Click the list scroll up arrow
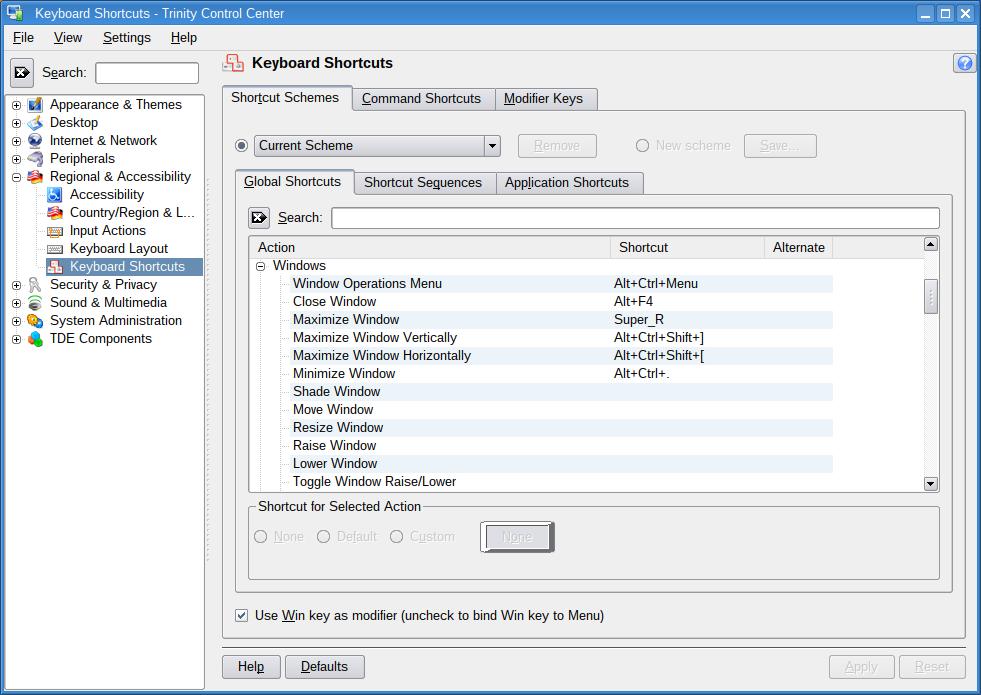 (931, 244)
